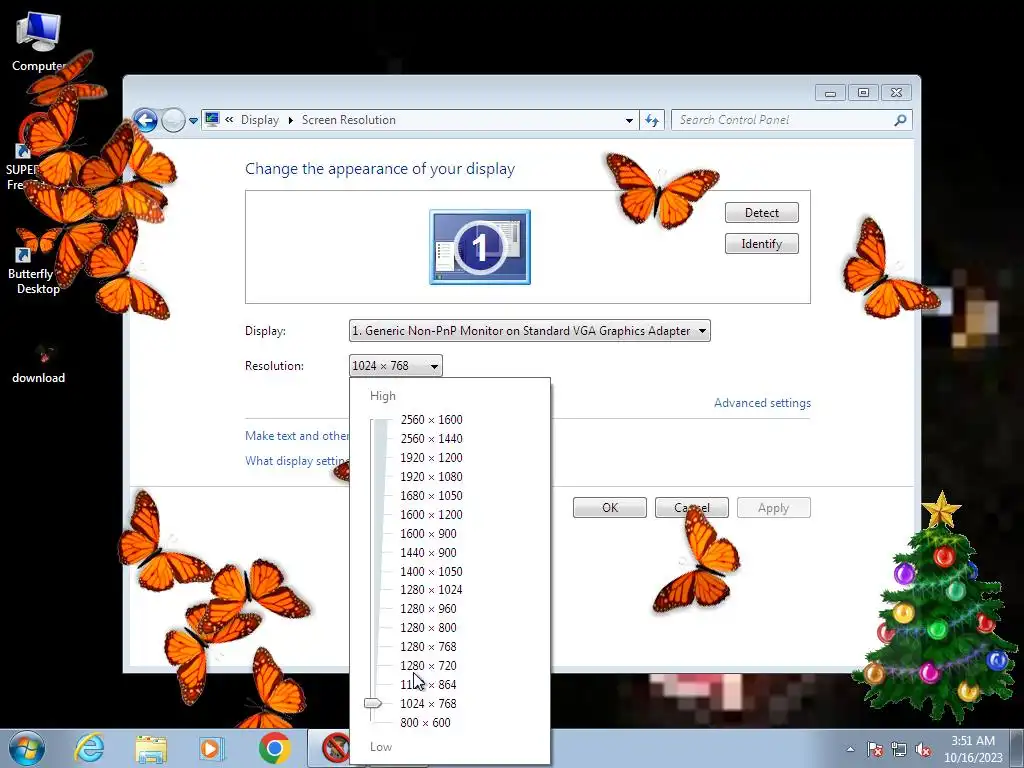Open address bar history dropdown arrow
The width and height of the screenshot is (1024, 768).
(629, 120)
